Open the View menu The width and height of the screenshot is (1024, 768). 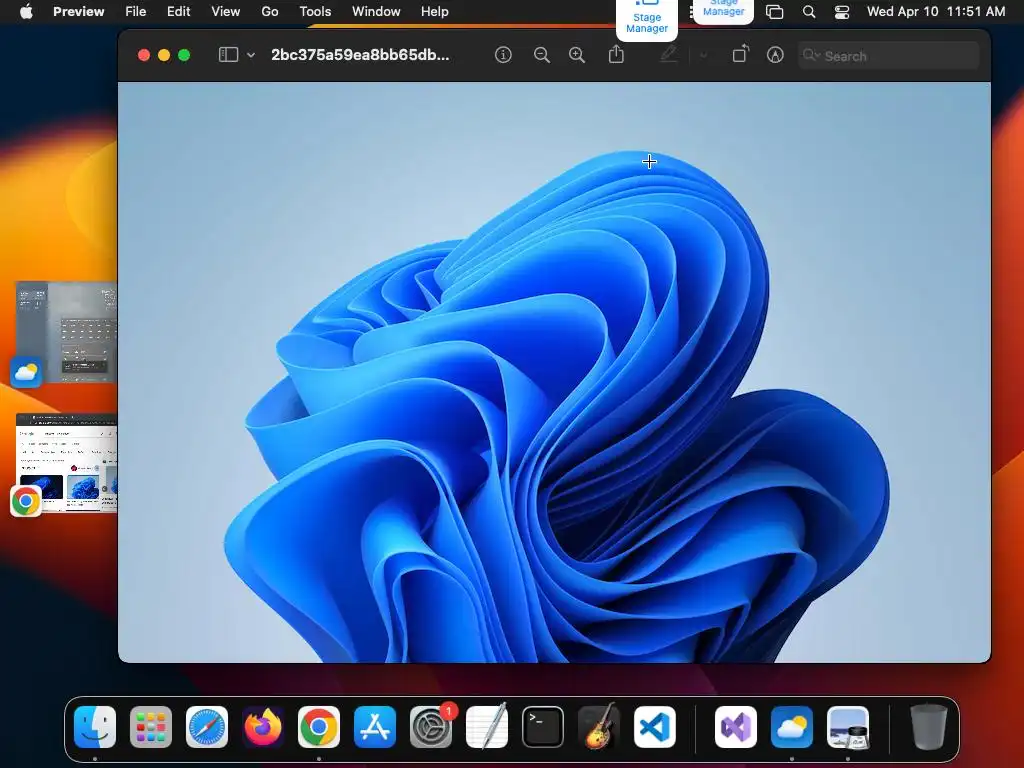pos(225,11)
